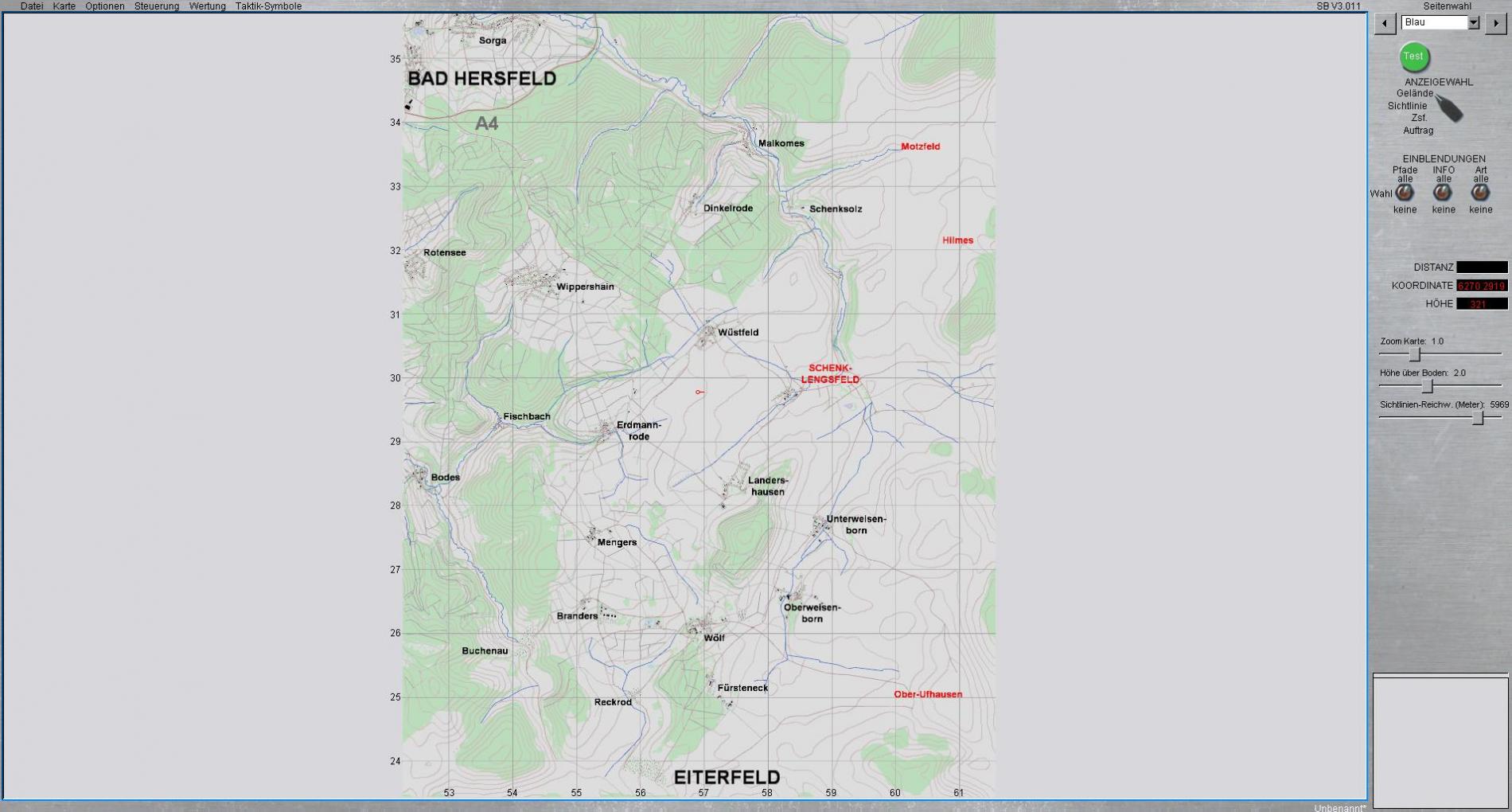Toggle the Art overlay switch
This screenshot has height=812, width=1512.
[x=1480, y=193]
